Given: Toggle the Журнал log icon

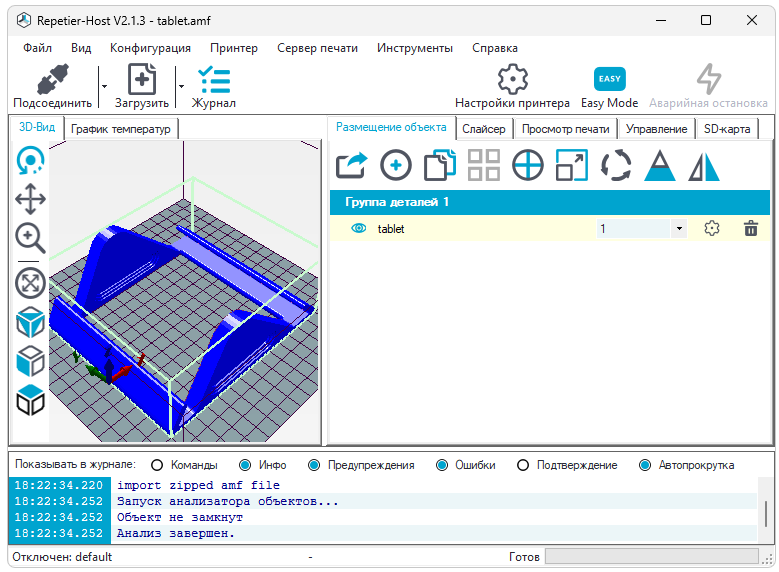Looking at the screenshot, I should coord(214,80).
